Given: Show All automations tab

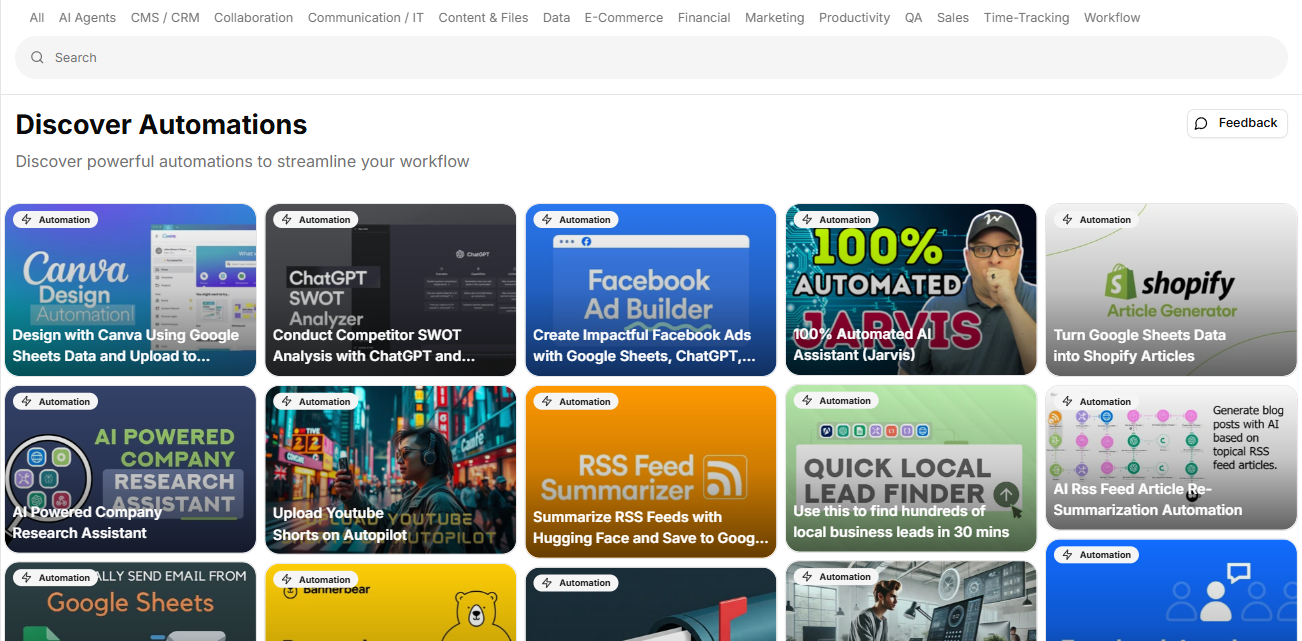Looking at the screenshot, I should (37, 18).
